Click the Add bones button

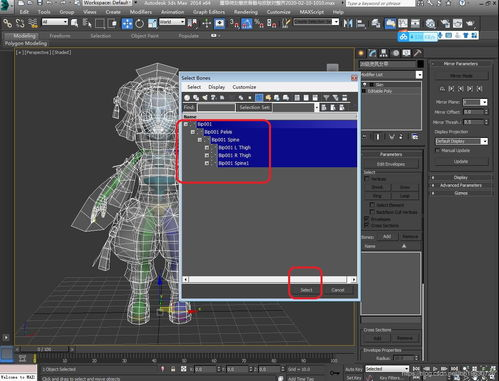pyautogui.click(x=387, y=236)
